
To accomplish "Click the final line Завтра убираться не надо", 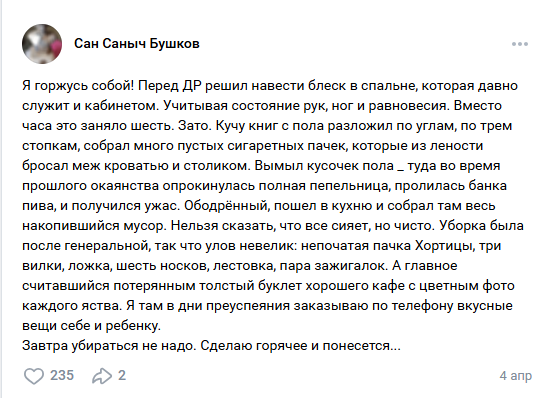I will coord(109,346).
